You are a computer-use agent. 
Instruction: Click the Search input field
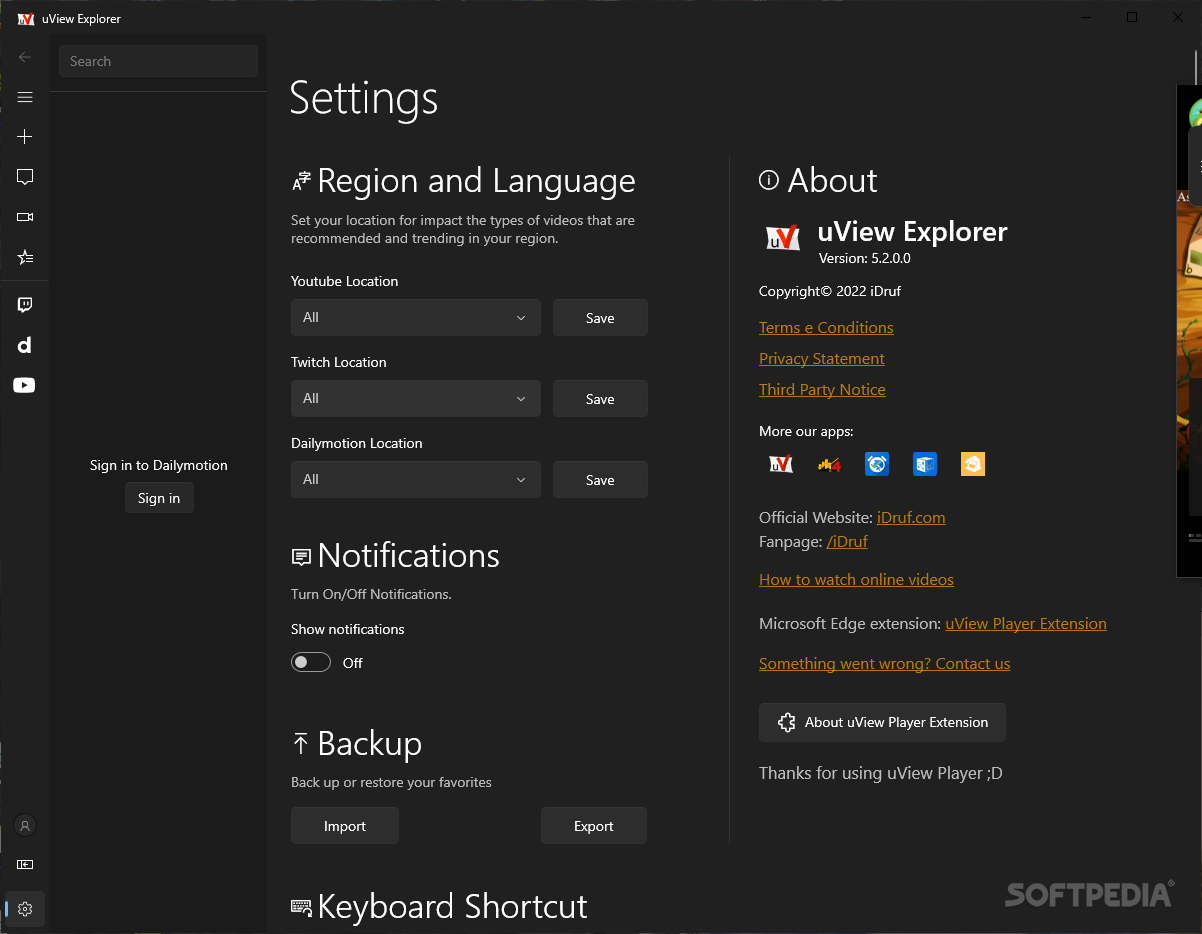point(158,61)
